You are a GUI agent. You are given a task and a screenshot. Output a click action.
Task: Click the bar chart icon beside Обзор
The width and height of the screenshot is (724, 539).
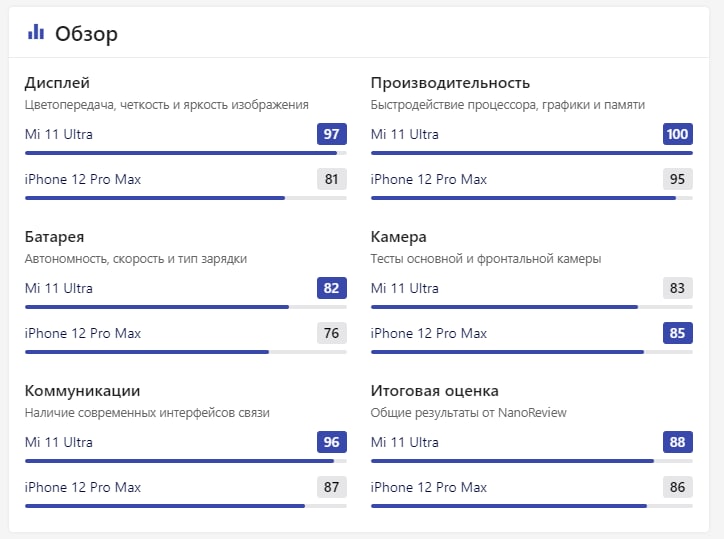tap(36, 32)
